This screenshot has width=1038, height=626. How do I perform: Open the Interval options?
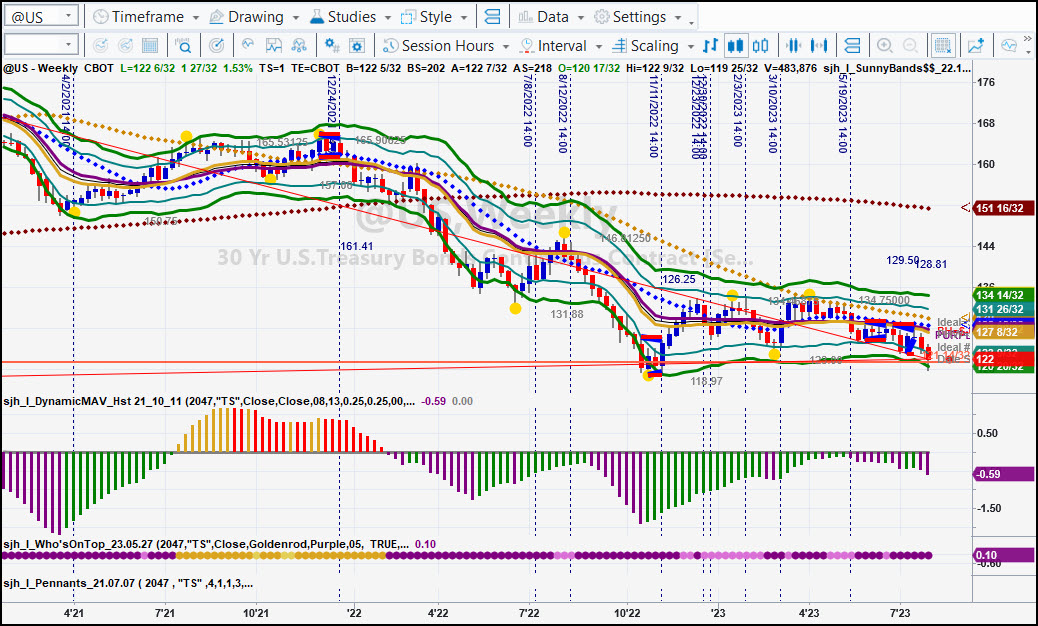[553, 46]
